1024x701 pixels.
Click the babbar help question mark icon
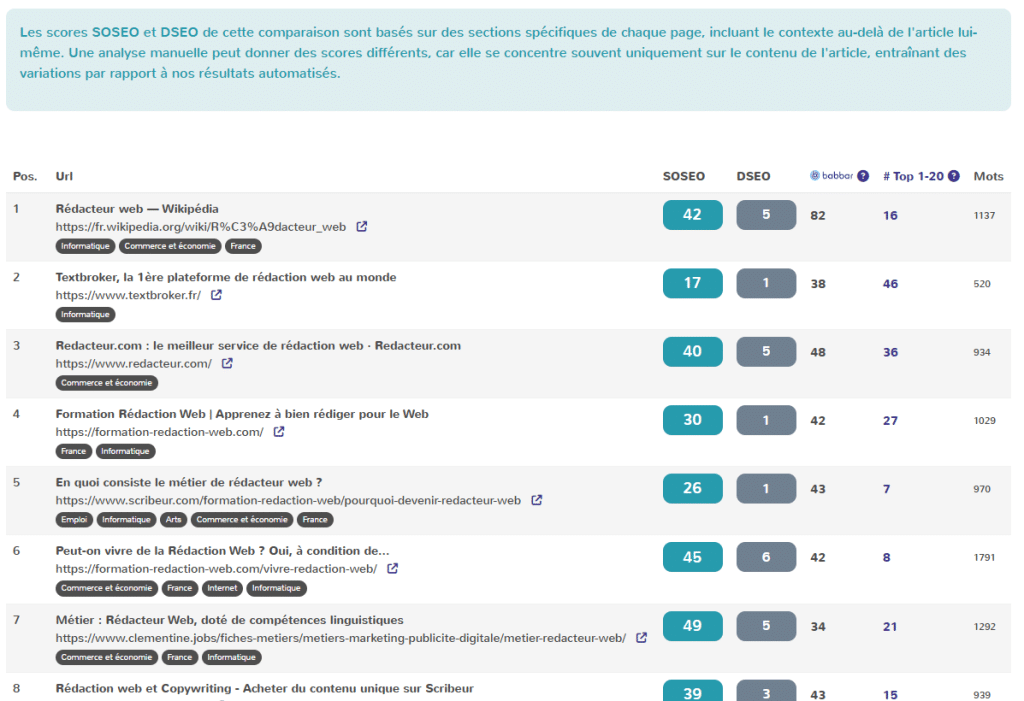pyautogui.click(x=863, y=176)
